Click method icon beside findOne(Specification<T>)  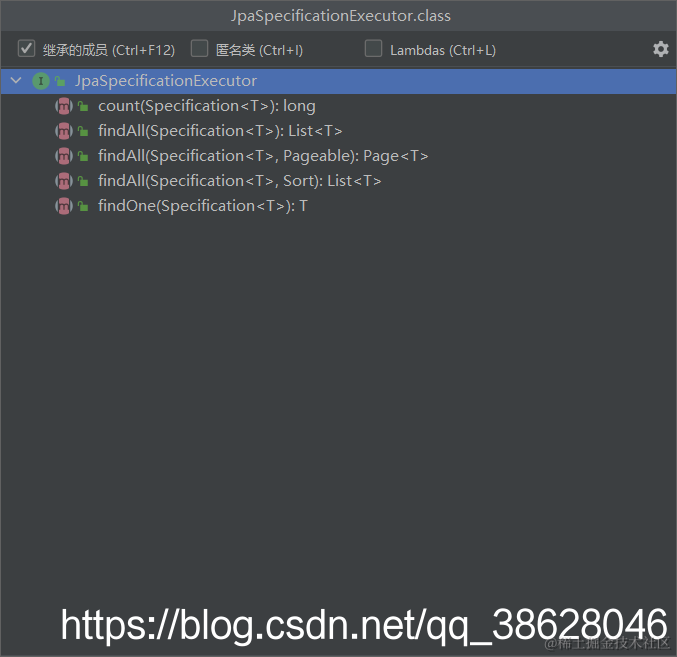pyautogui.click(x=63, y=206)
